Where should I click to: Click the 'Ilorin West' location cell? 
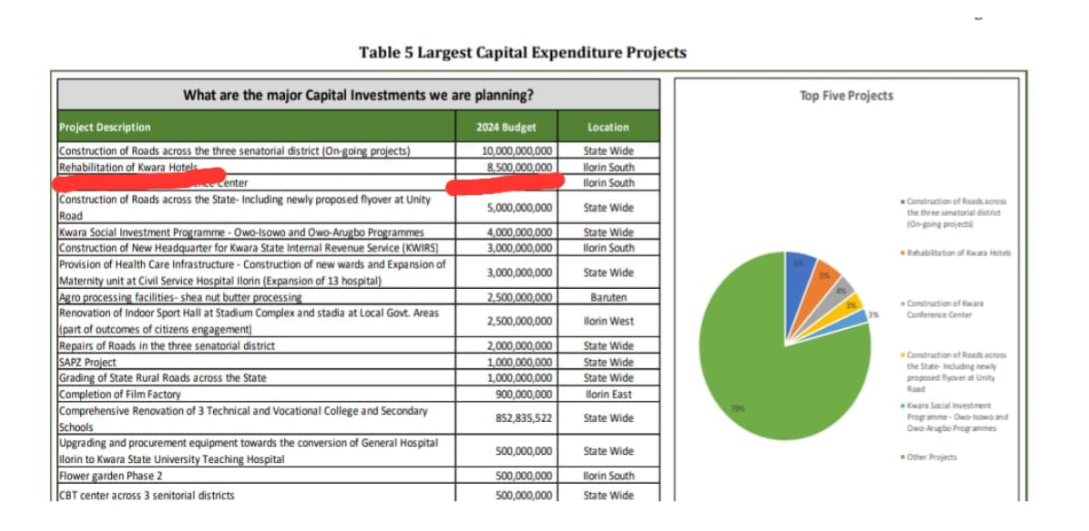point(608,321)
